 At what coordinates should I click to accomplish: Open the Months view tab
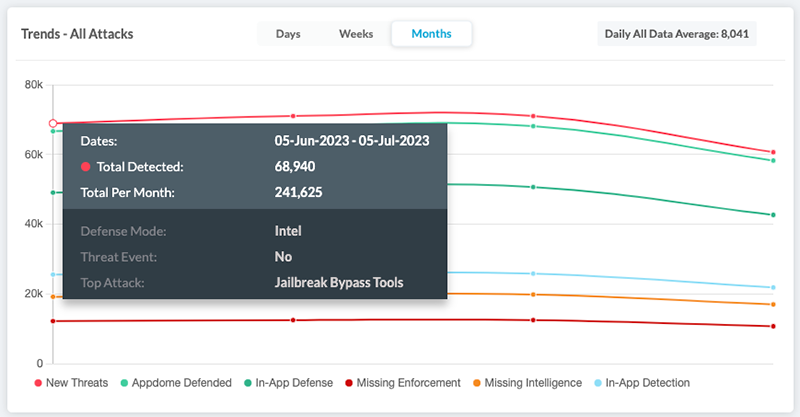click(431, 34)
